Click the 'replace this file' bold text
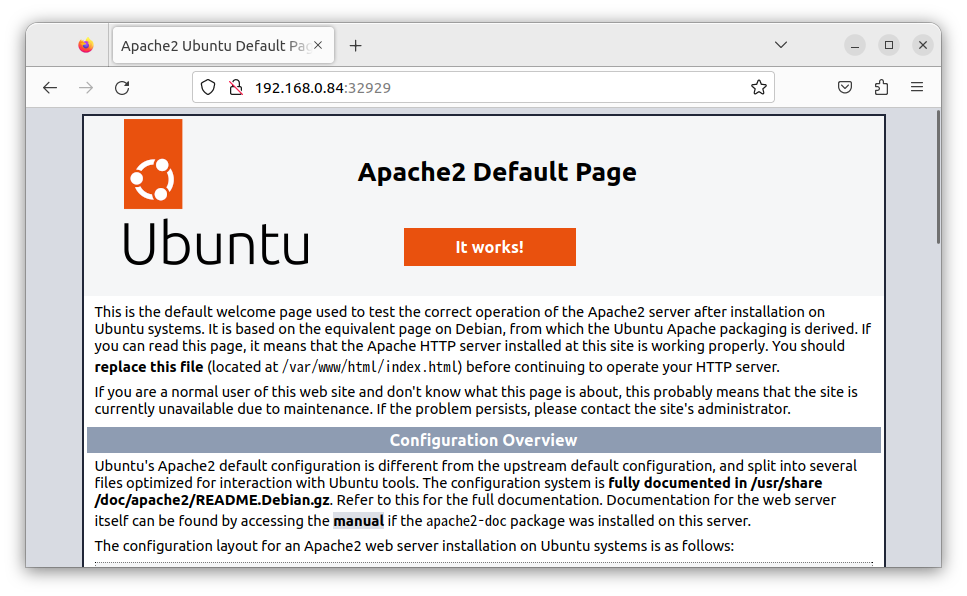This screenshot has width=967, height=596. coord(149,367)
